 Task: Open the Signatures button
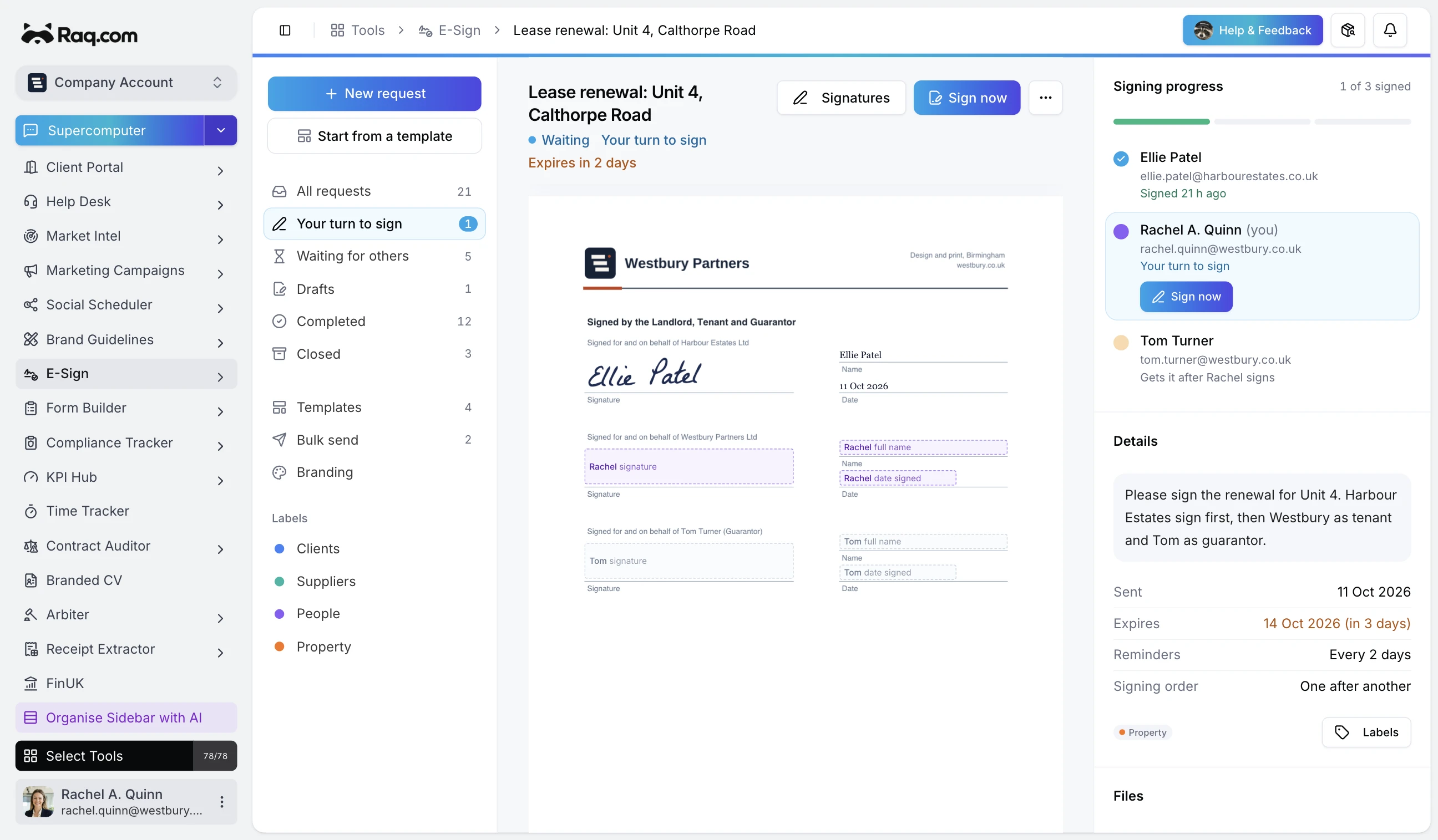pos(841,98)
